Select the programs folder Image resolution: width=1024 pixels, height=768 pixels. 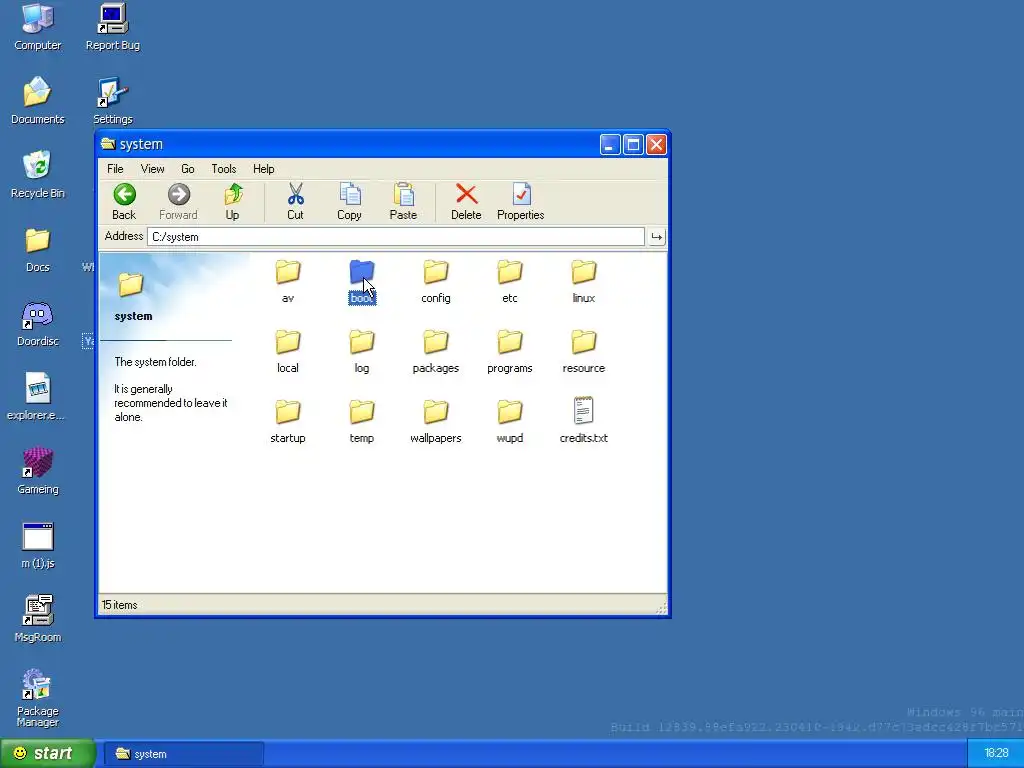(509, 351)
